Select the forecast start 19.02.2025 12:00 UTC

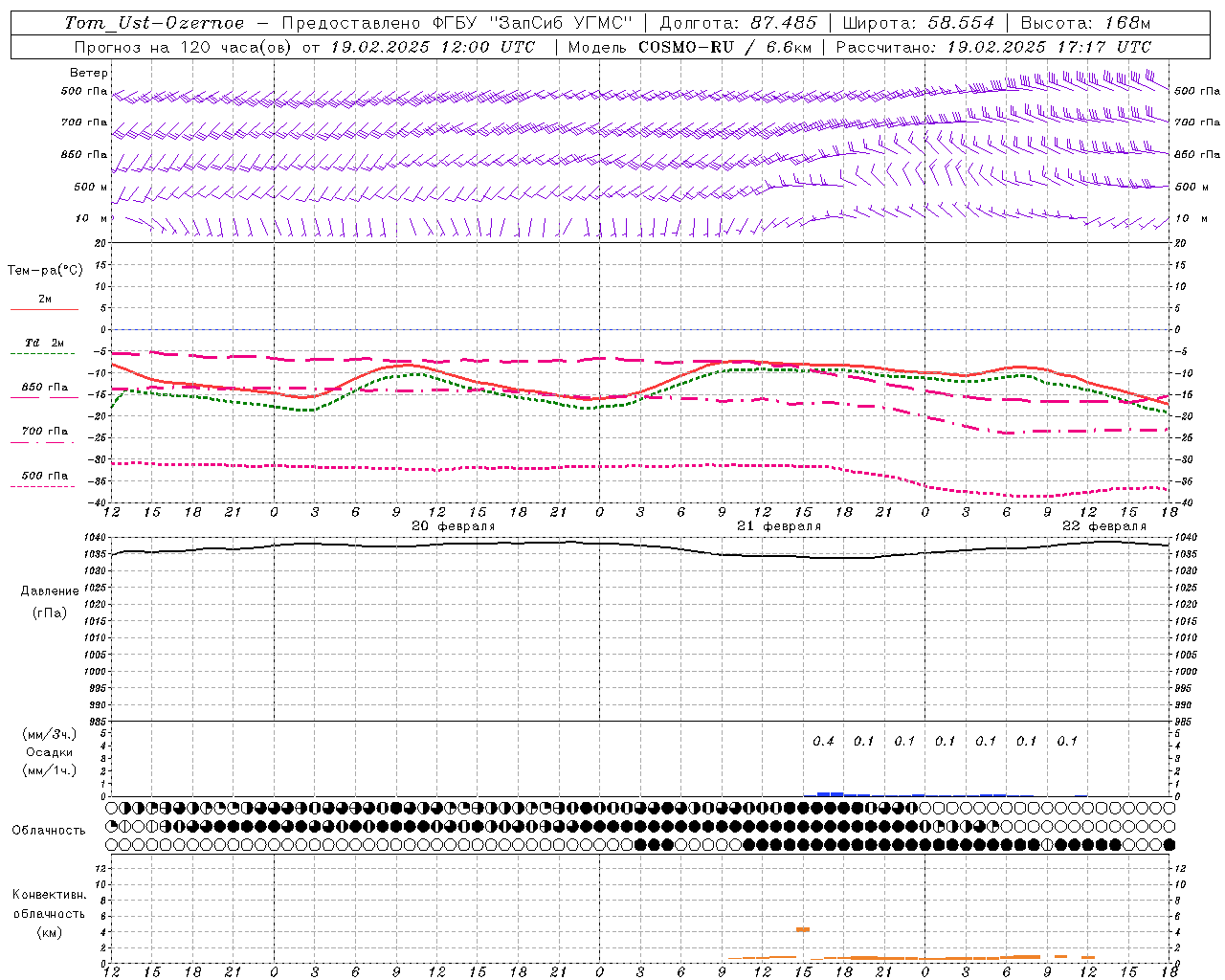[433, 47]
